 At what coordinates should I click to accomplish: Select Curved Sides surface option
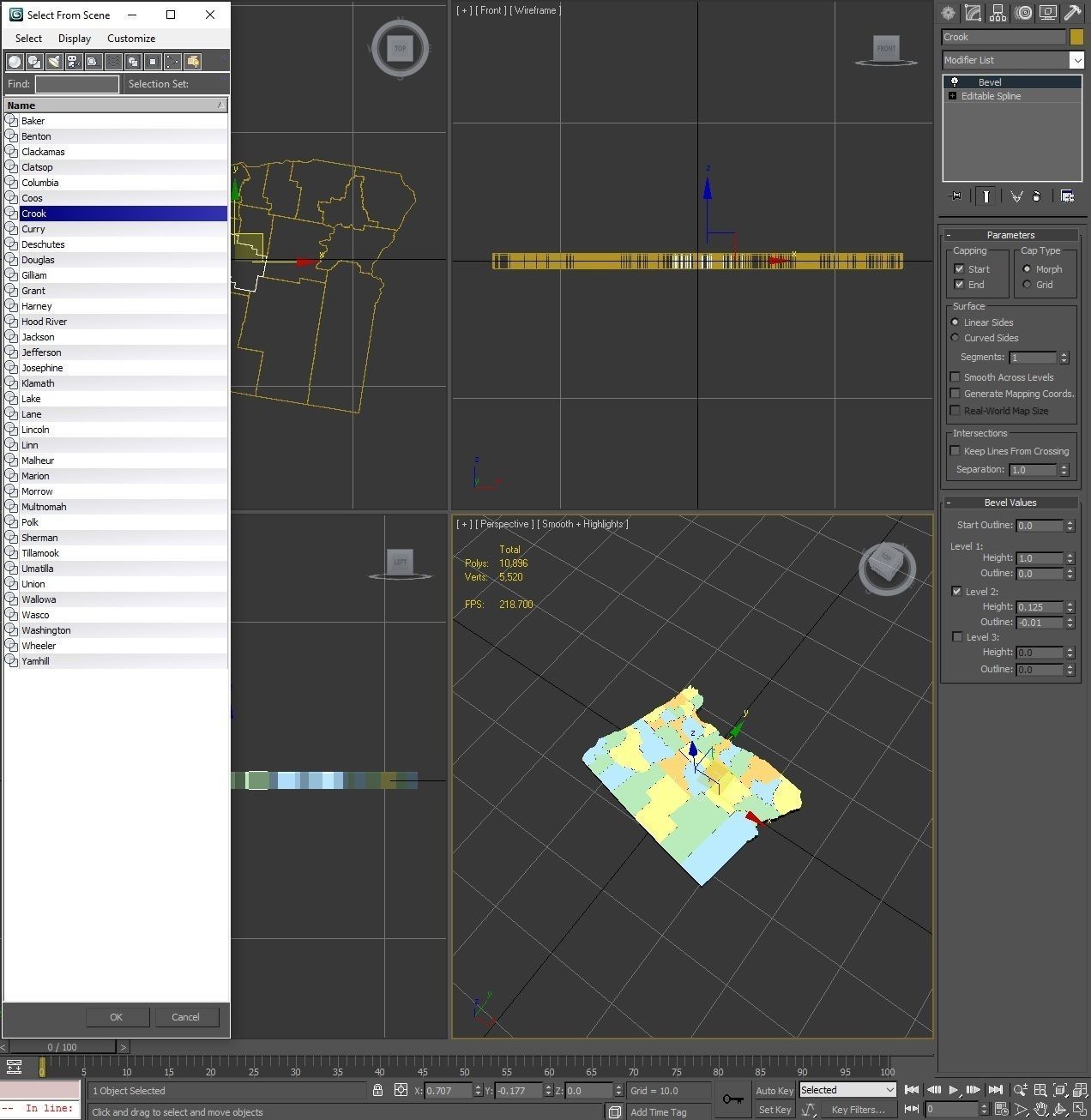pos(955,337)
